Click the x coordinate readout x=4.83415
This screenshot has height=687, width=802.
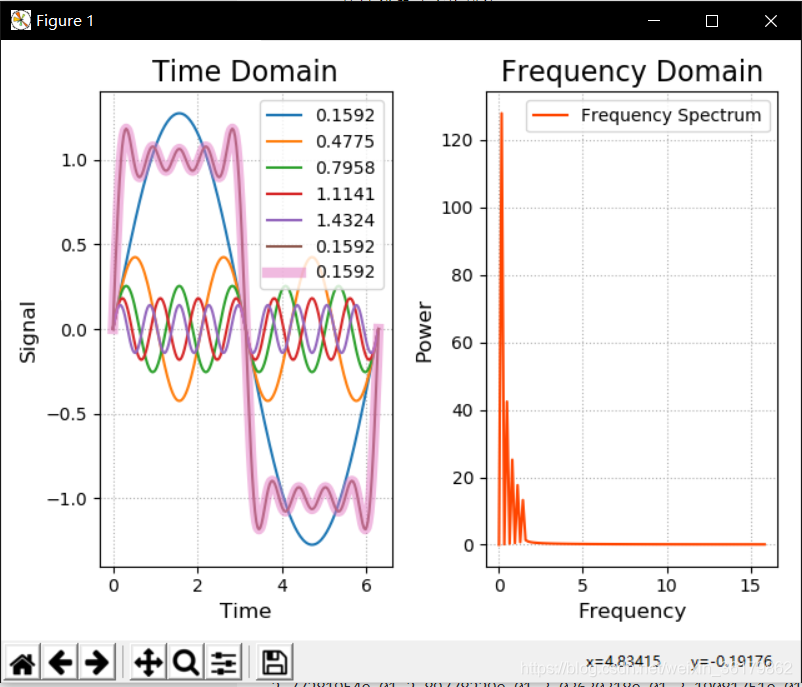[x=623, y=661]
